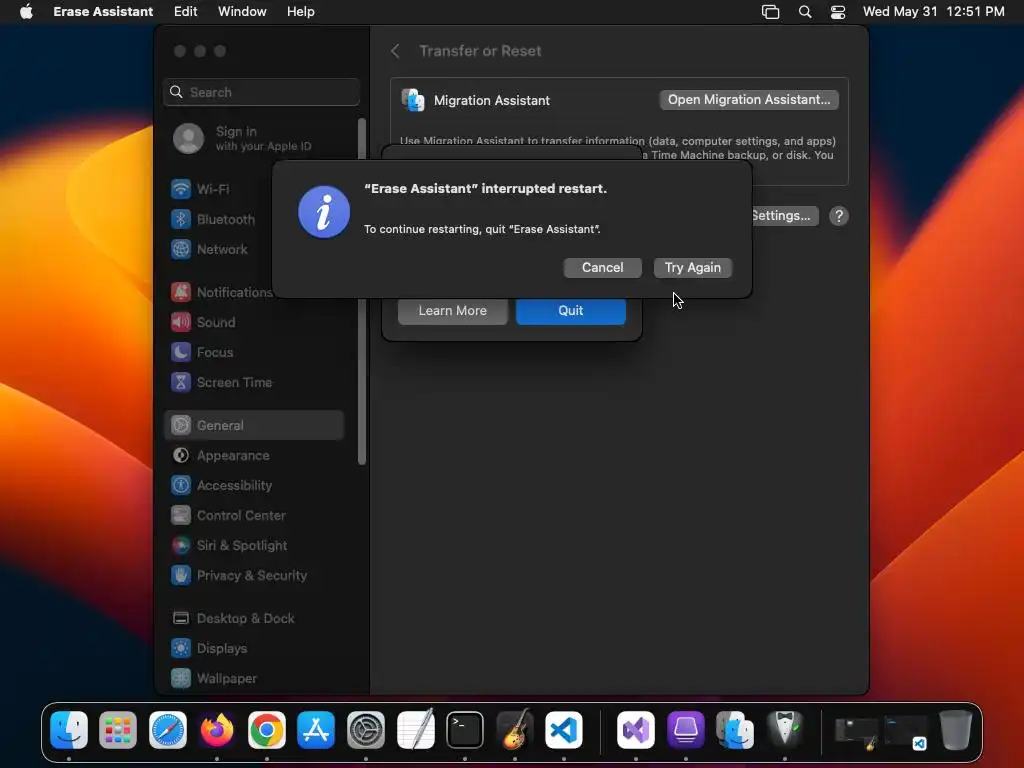Open the Help menu
This screenshot has height=768, width=1024.
point(300,12)
